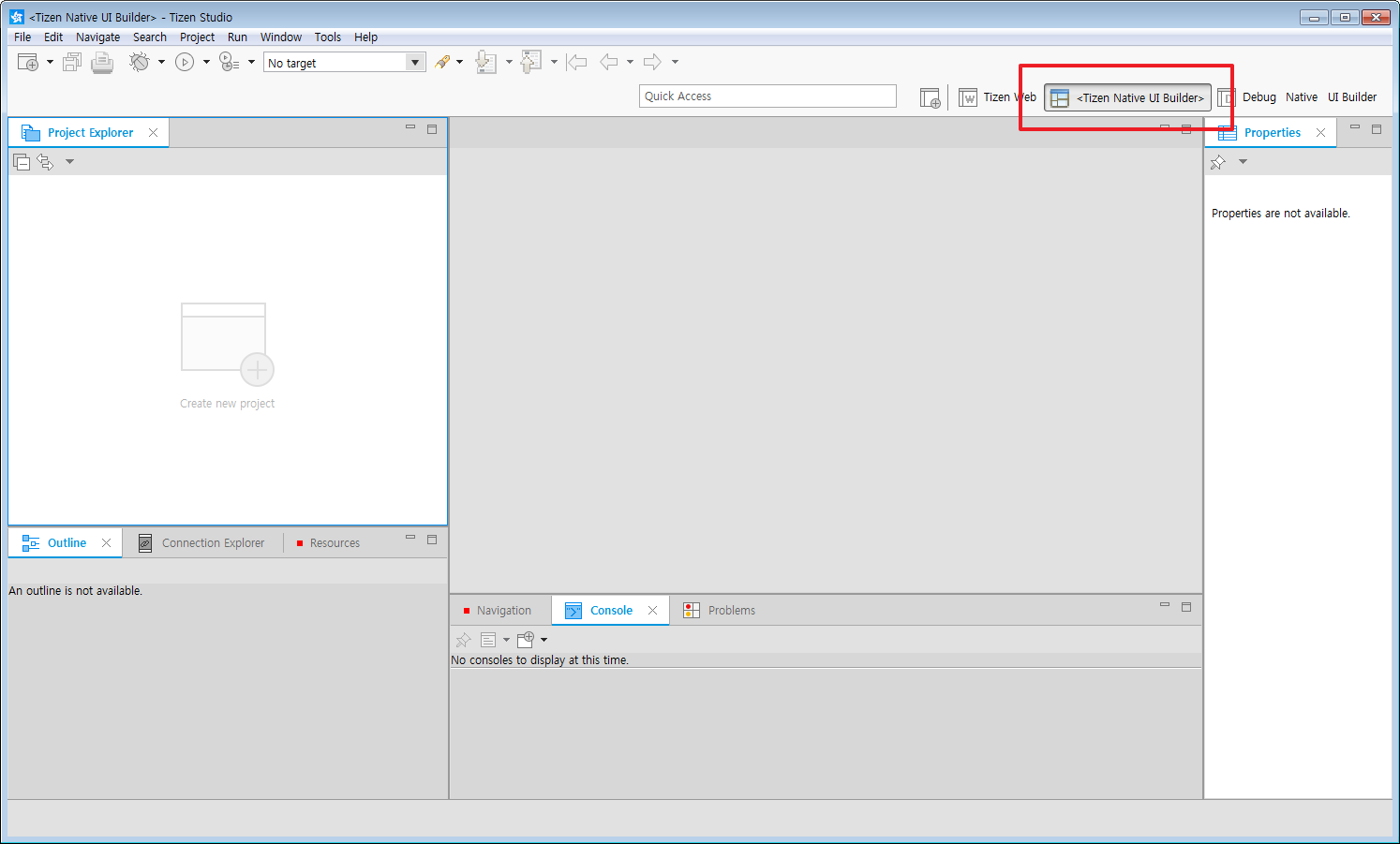Click the Debug bug icon in toolbar
This screenshot has width=1400, height=844.
pyautogui.click(x=140, y=63)
